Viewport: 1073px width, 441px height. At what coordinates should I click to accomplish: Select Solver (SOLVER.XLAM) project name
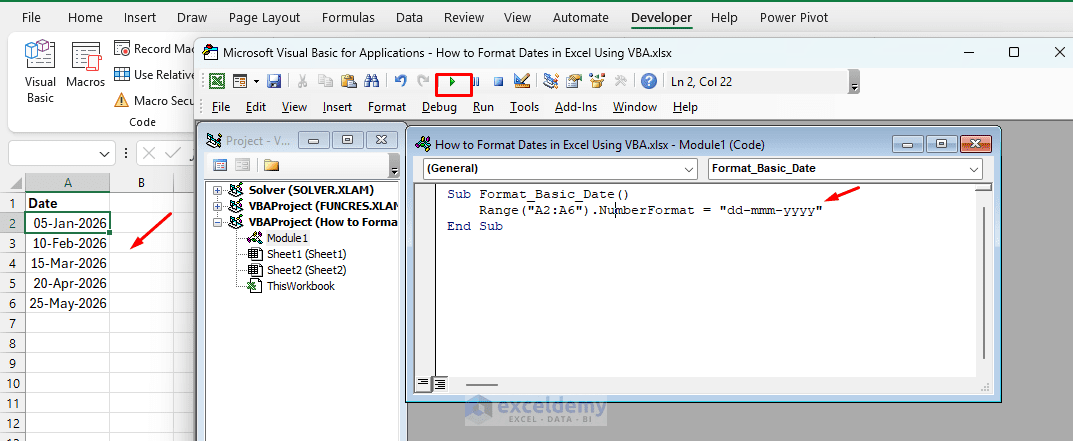click(311, 190)
